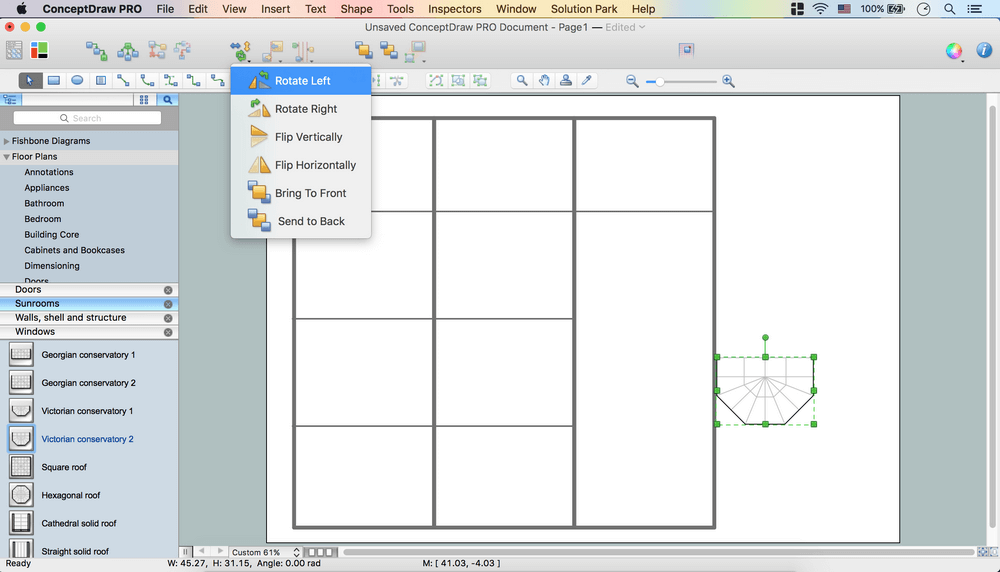Select the Ellipse drawing tool

coord(77,81)
